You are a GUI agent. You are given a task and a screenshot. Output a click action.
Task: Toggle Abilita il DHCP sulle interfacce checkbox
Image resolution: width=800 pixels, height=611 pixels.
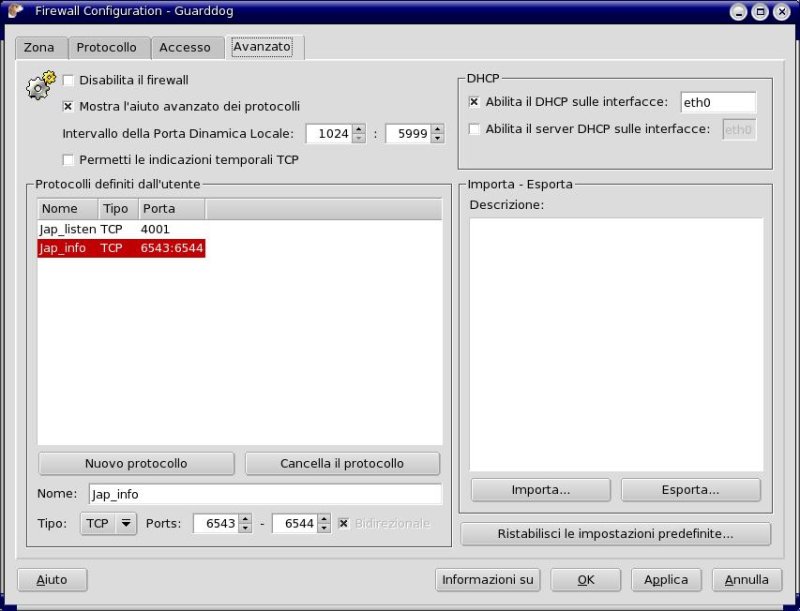(x=474, y=102)
